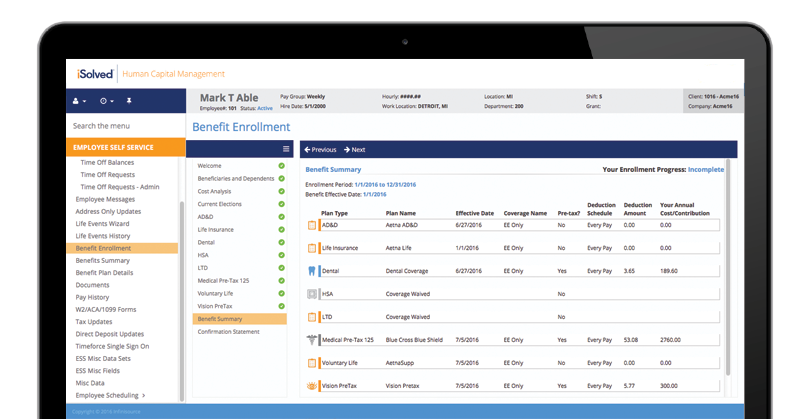Open Address Only Updates
802x419 pixels.
pos(108,211)
